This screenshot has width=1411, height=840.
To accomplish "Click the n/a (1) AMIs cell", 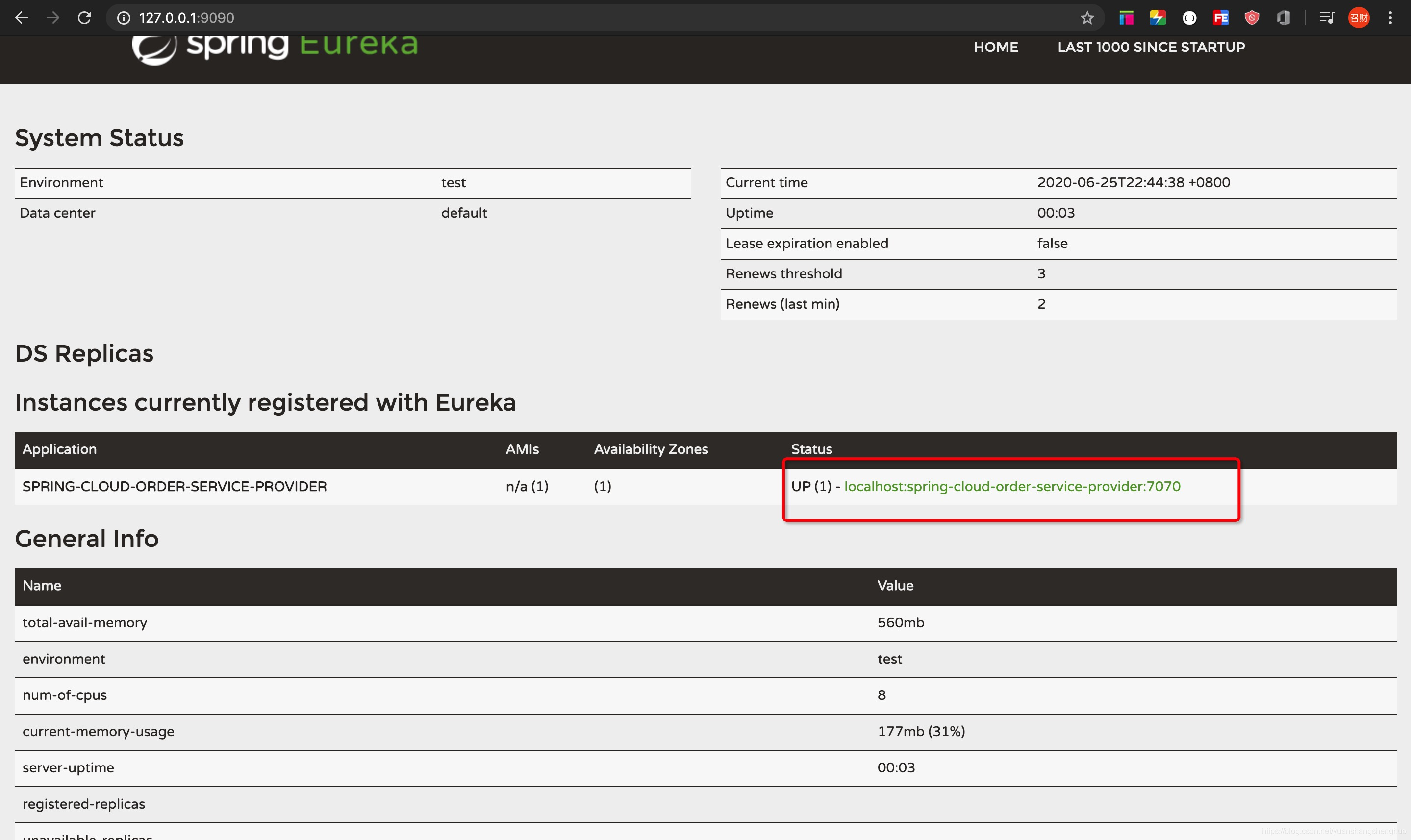I will point(527,486).
